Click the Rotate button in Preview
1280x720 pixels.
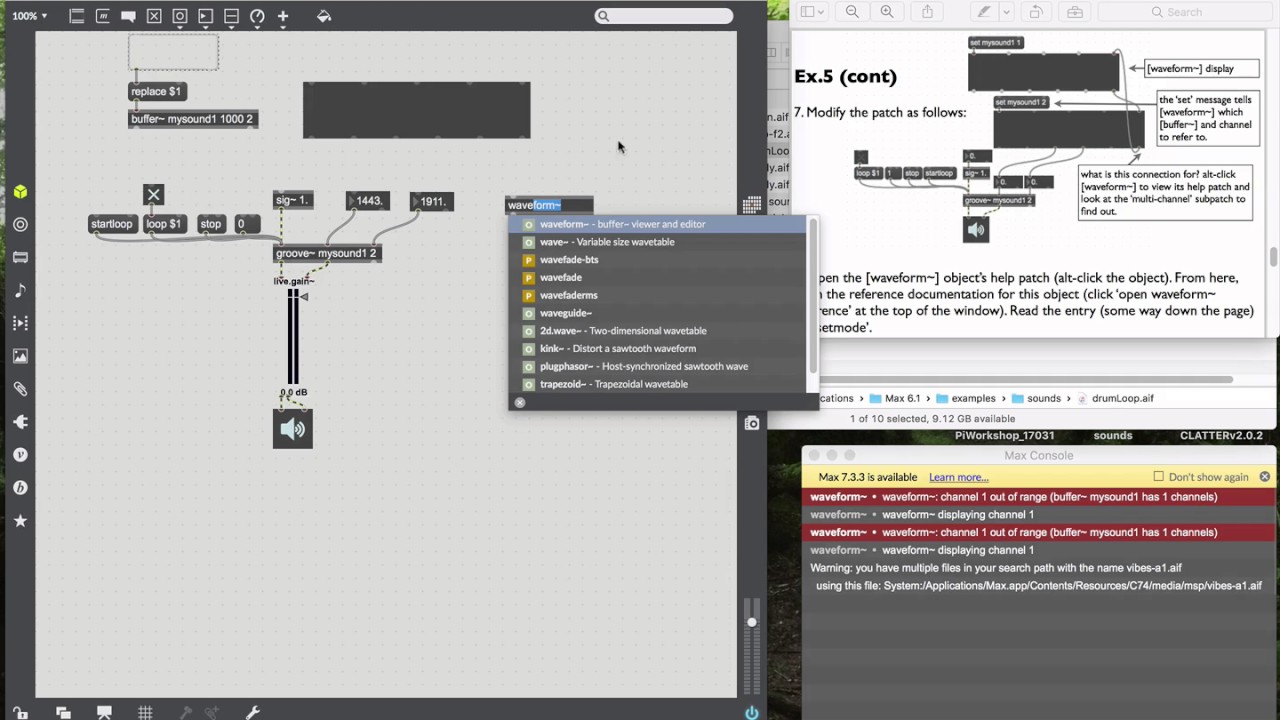click(x=1036, y=12)
